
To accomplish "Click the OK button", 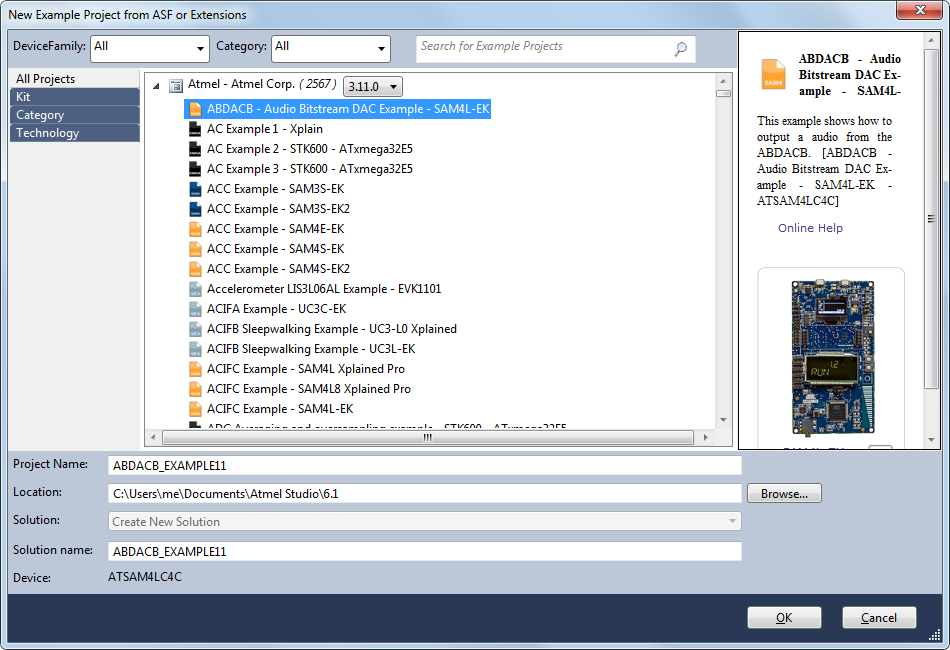I will click(x=784, y=617).
